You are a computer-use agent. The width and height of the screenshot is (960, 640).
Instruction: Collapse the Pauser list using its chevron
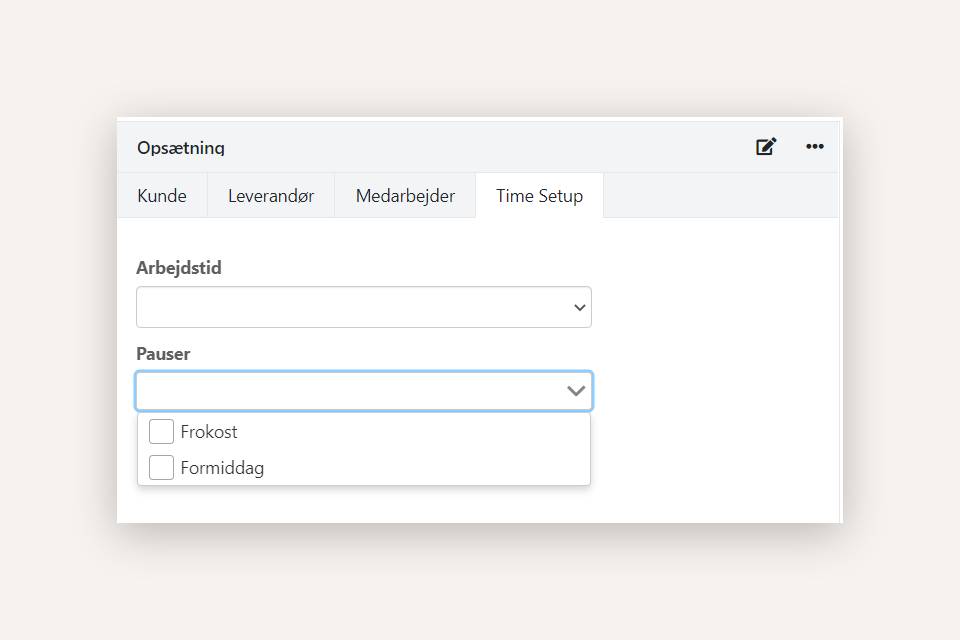[x=576, y=391]
